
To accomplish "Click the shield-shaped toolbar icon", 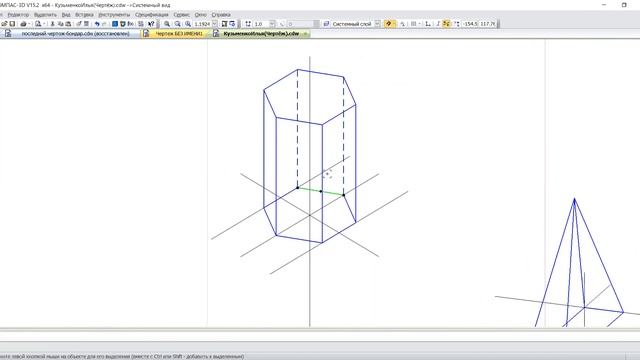I will tap(122, 24).
